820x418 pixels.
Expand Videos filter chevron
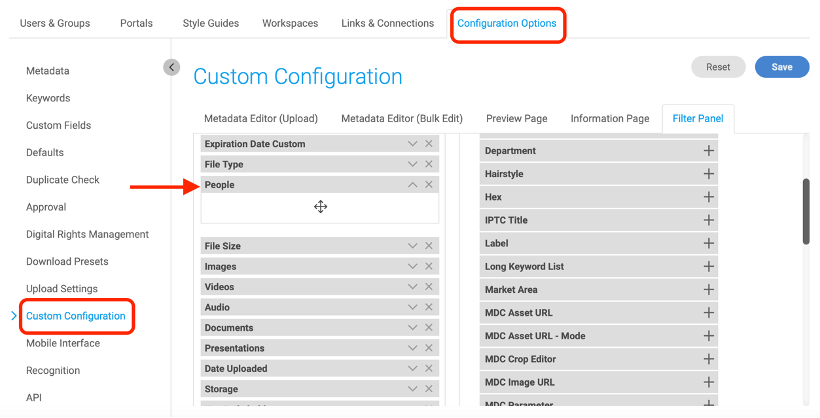(412, 287)
